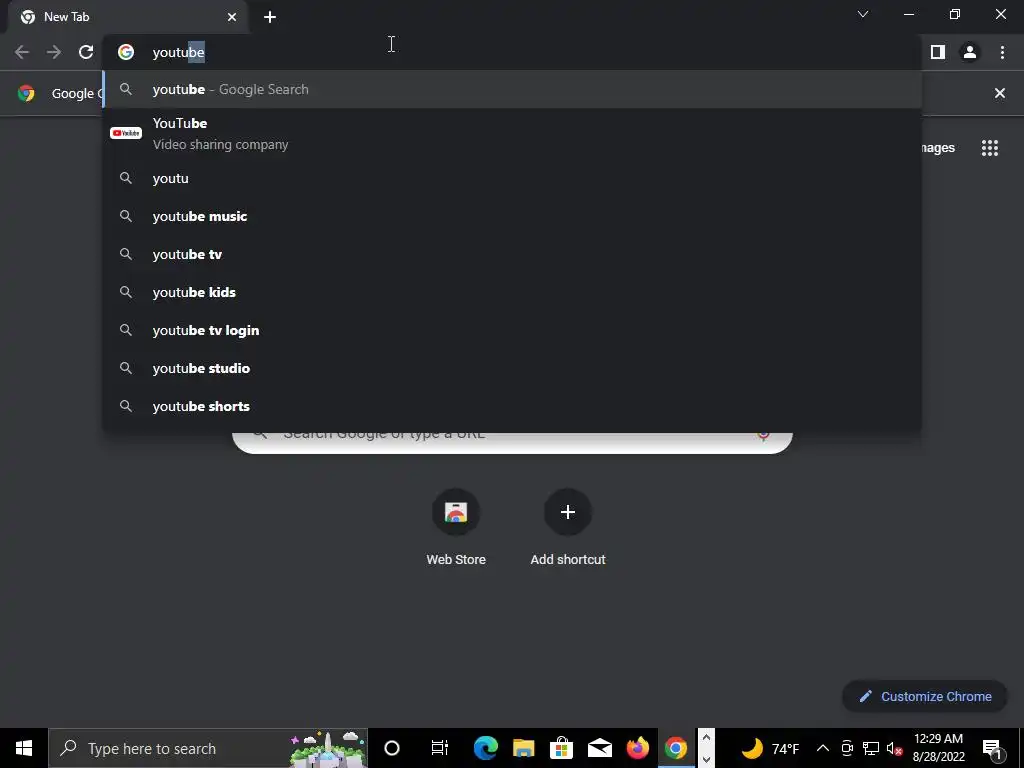Open Cortana circle icon

coord(392,748)
